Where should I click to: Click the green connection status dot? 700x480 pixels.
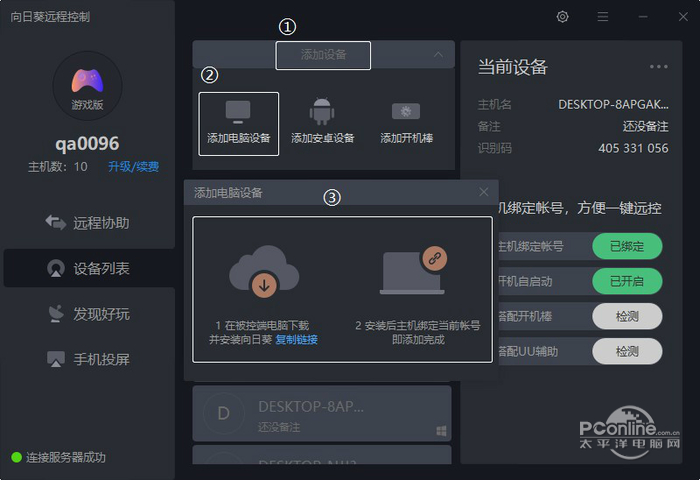pyautogui.click(x=17, y=457)
